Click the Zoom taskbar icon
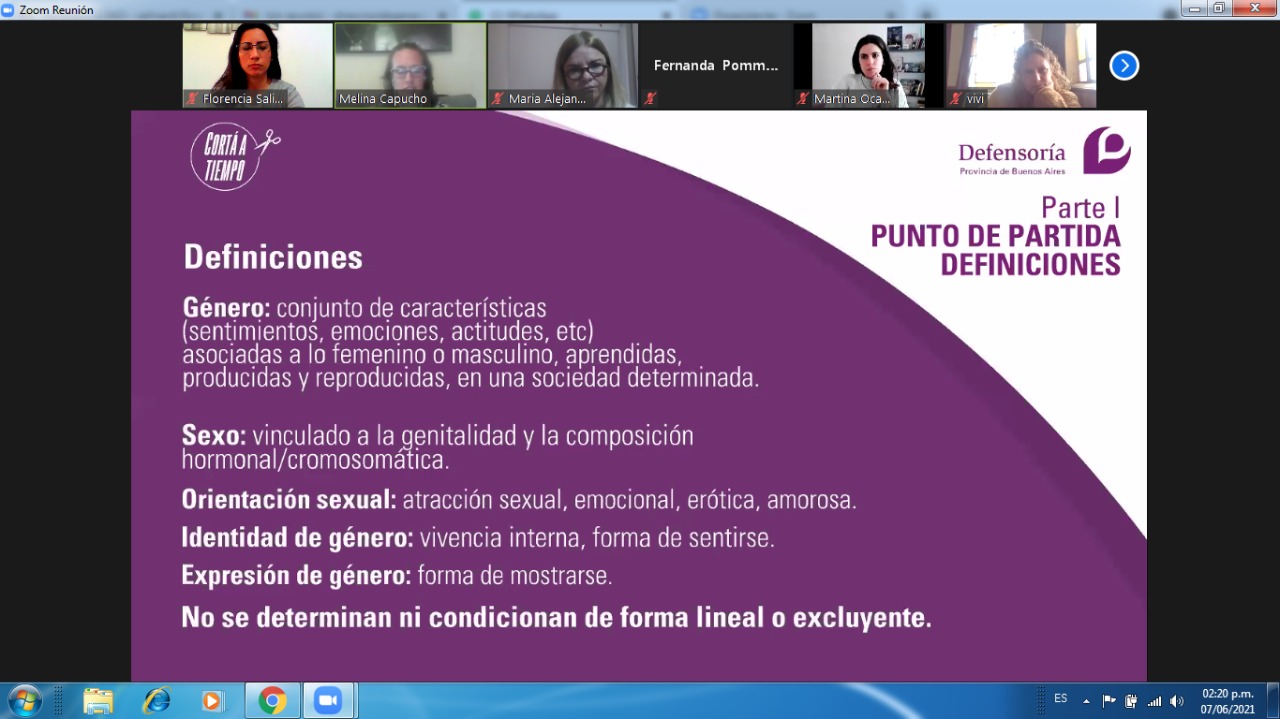This screenshot has height=719, width=1280. tap(328, 701)
